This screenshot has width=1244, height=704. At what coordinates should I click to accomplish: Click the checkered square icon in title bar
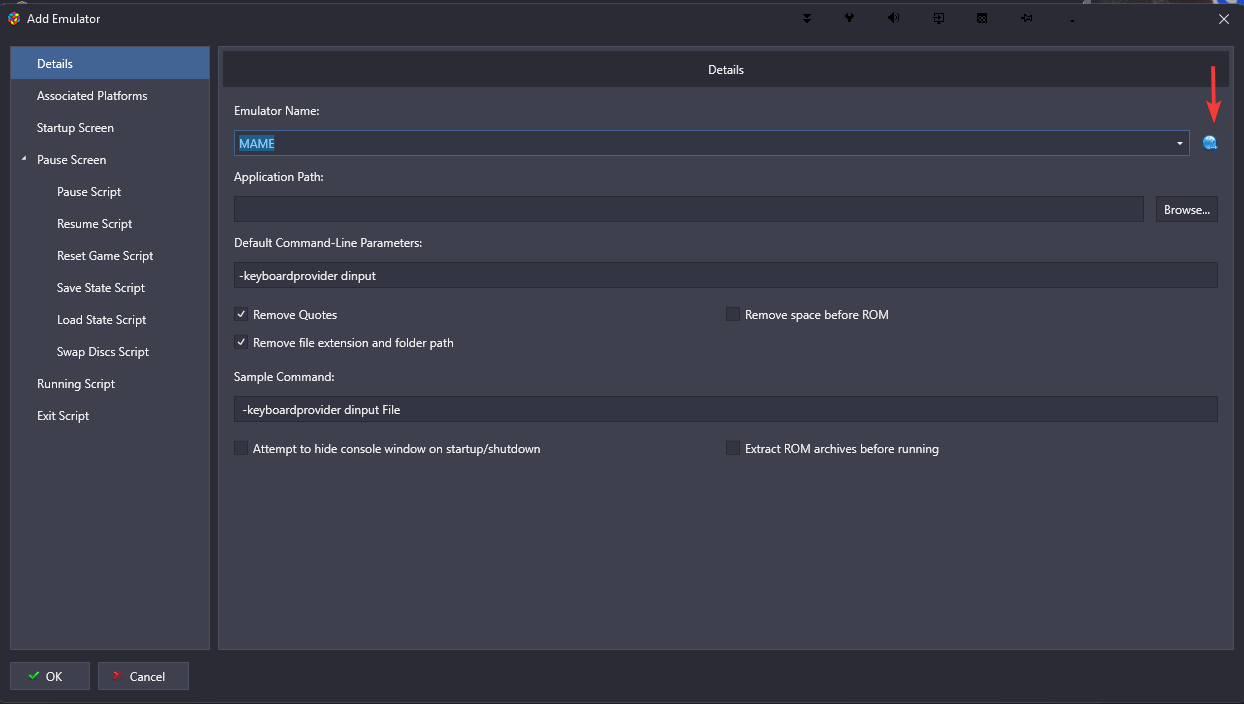(x=982, y=18)
